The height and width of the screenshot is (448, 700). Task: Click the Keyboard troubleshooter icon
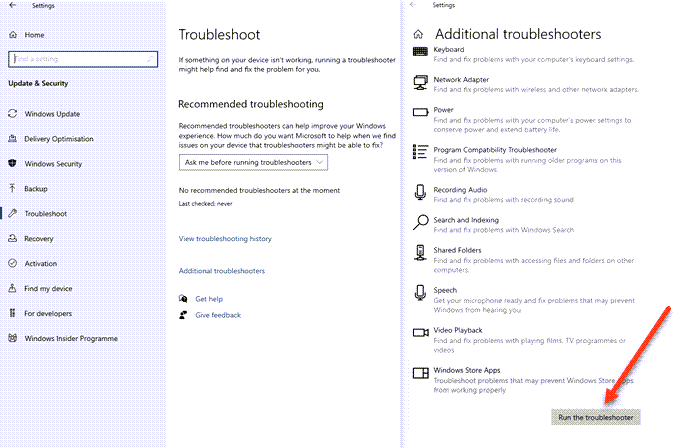click(420, 52)
